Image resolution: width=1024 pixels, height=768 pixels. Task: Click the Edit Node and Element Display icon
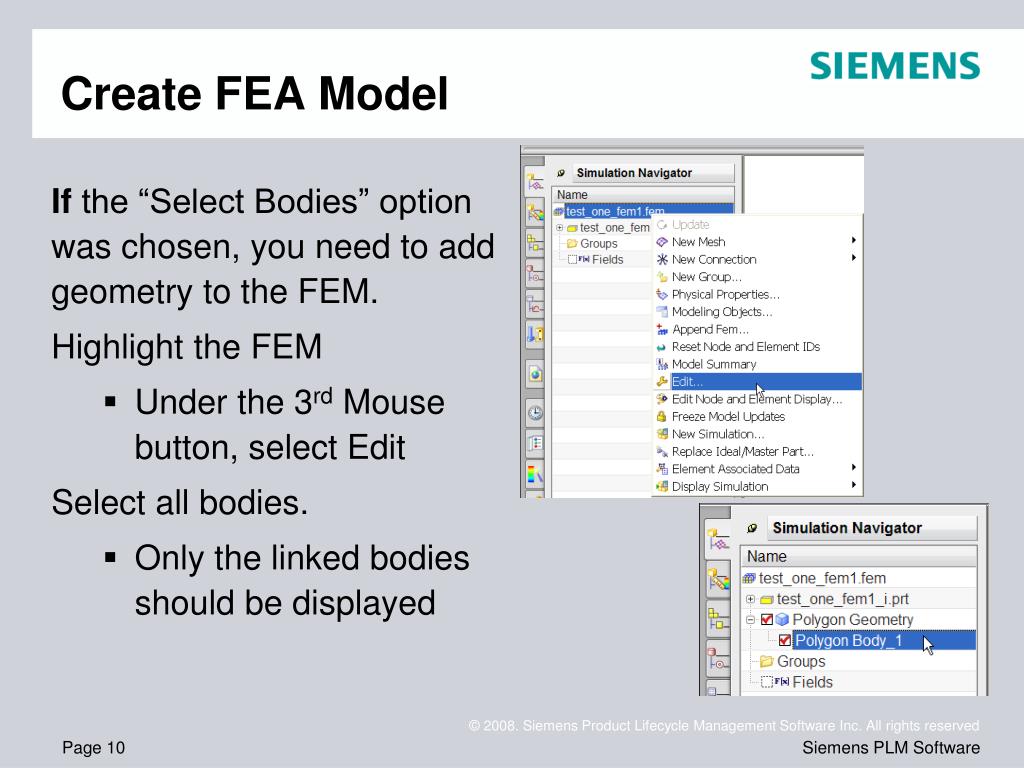(x=662, y=399)
